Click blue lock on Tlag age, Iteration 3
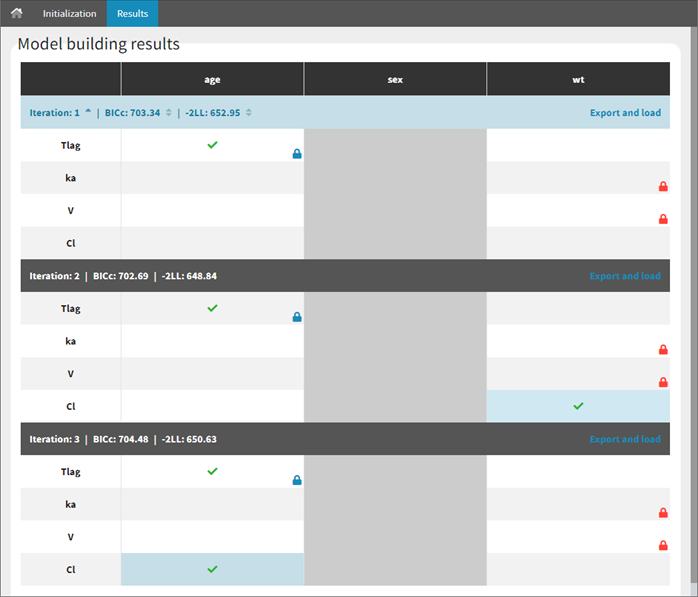698x597 pixels. [x=297, y=480]
